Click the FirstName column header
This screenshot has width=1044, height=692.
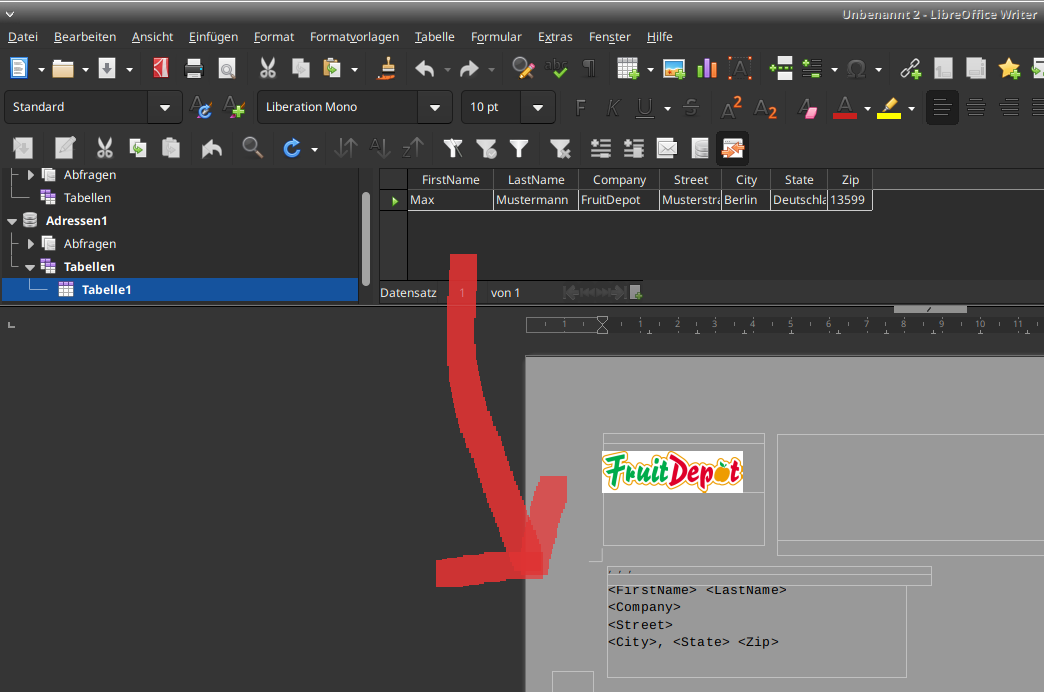point(450,180)
